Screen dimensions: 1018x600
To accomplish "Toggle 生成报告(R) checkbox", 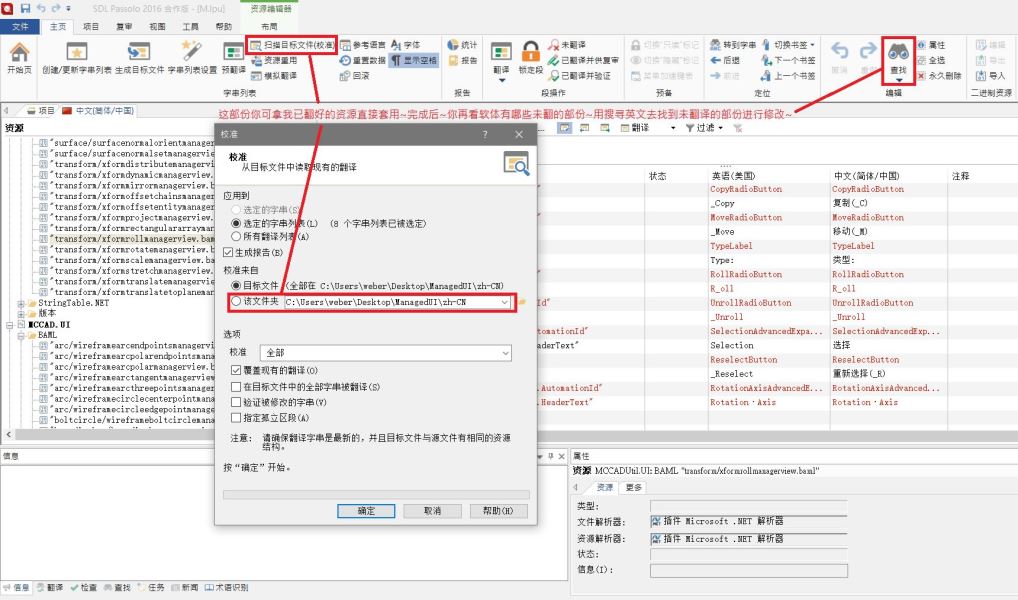I will tap(228, 252).
